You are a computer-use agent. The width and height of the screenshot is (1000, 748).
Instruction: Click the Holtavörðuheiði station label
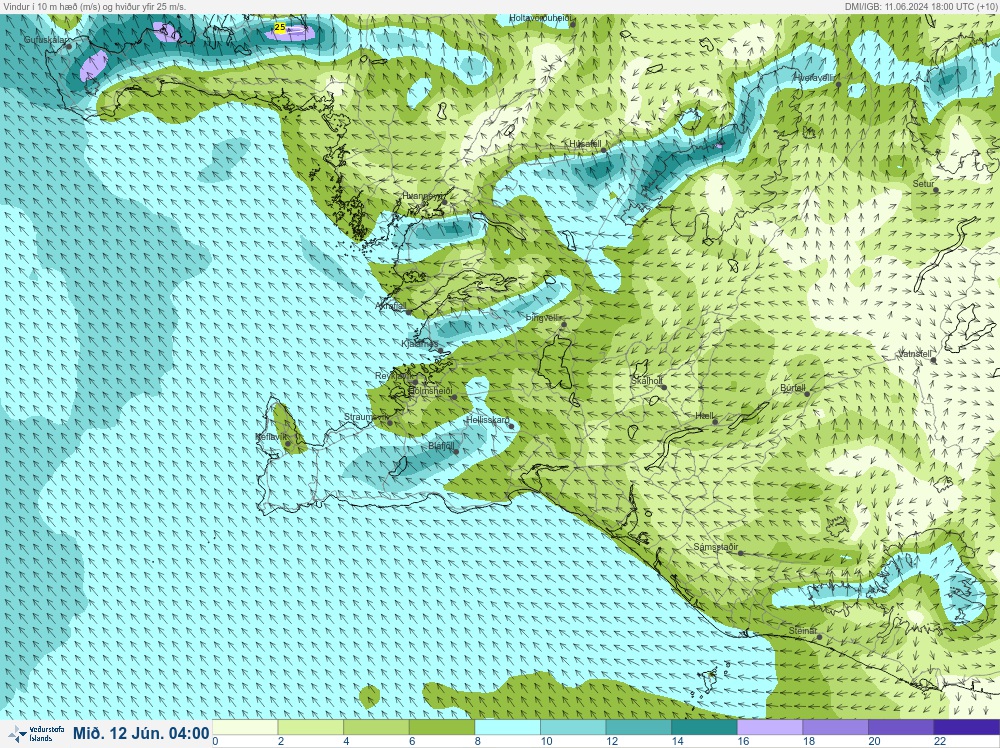[x=540, y=18]
